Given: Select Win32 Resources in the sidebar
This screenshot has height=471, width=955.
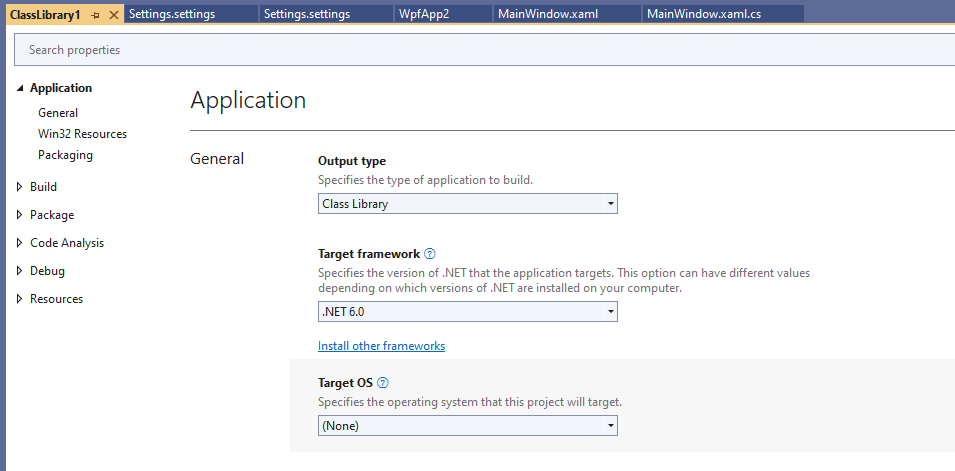Looking at the screenshot, I should pos(82,134).
